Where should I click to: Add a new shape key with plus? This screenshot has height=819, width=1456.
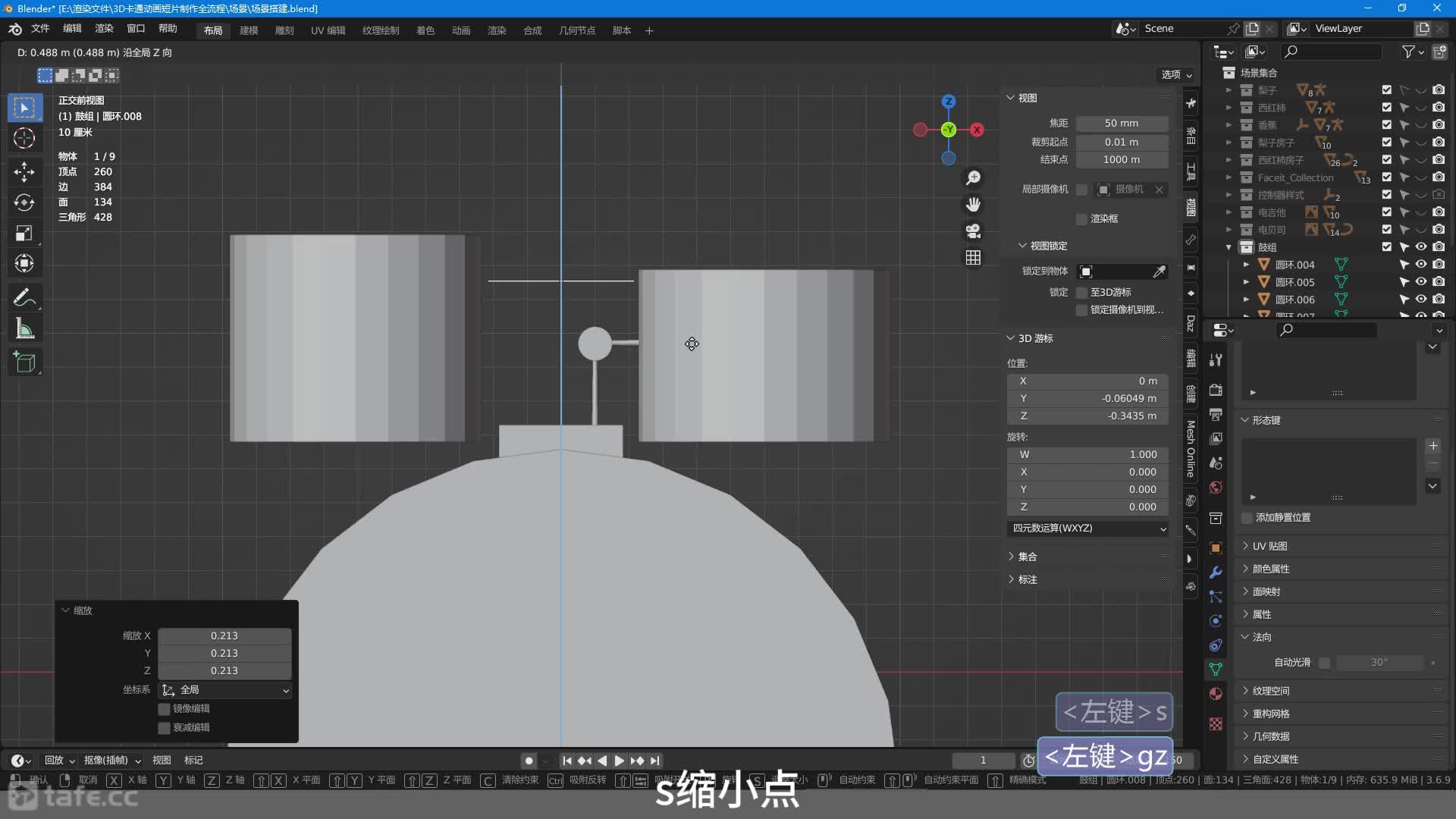click(1433, 446)
